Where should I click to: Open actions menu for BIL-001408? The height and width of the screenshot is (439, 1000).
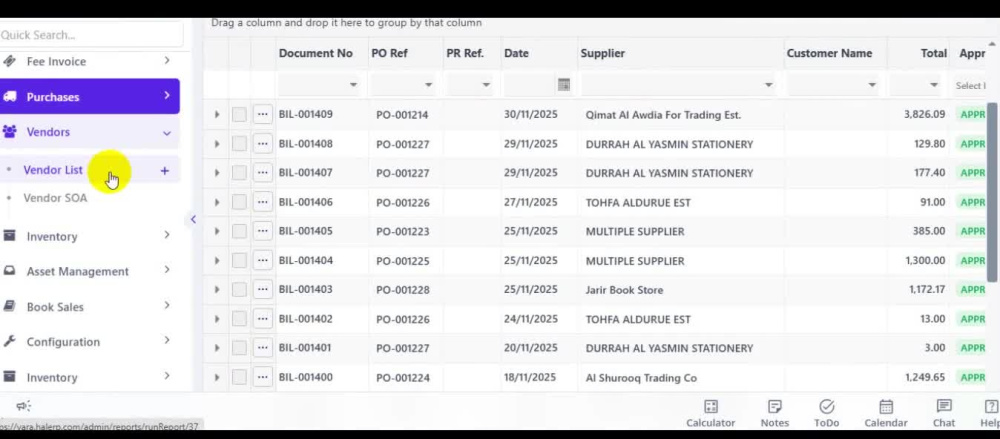262,144
